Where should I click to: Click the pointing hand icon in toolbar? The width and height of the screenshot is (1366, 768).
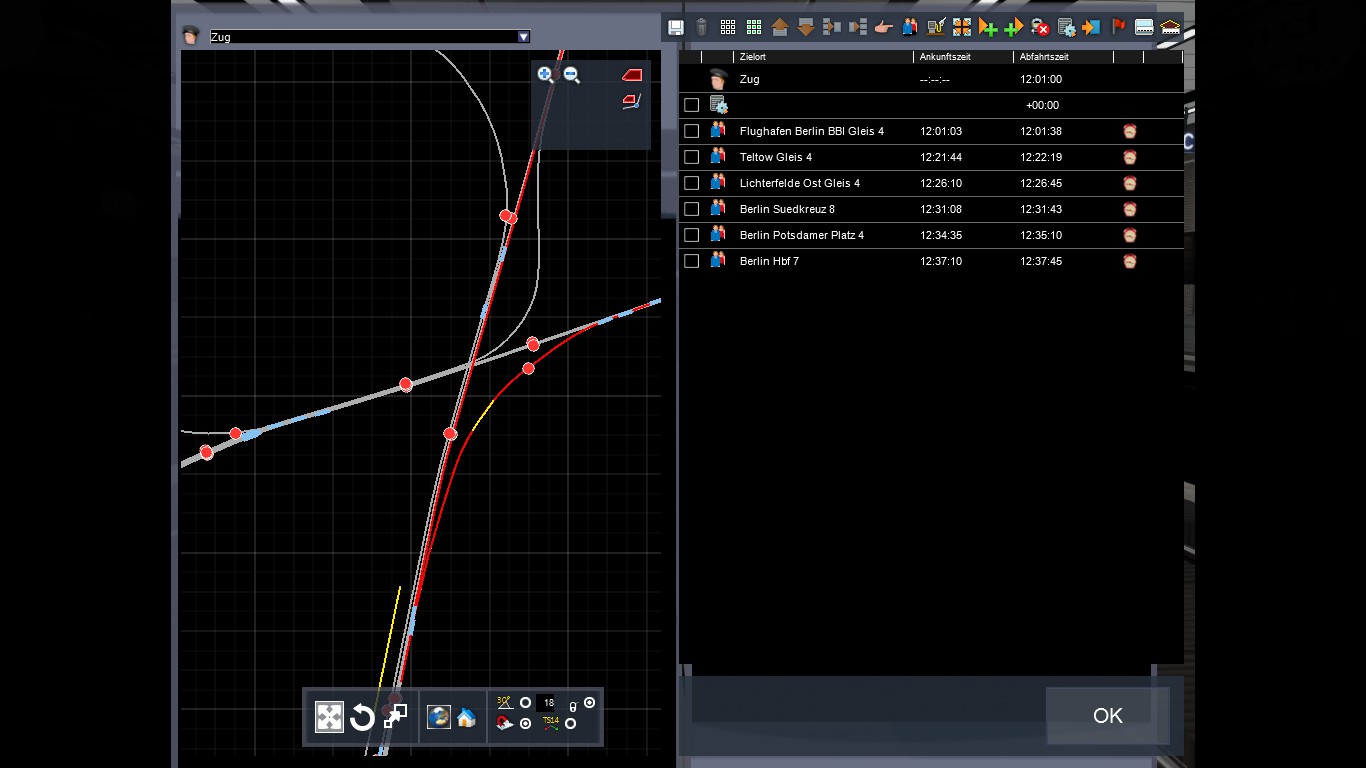pyautogui.click(x=883, y=28)
